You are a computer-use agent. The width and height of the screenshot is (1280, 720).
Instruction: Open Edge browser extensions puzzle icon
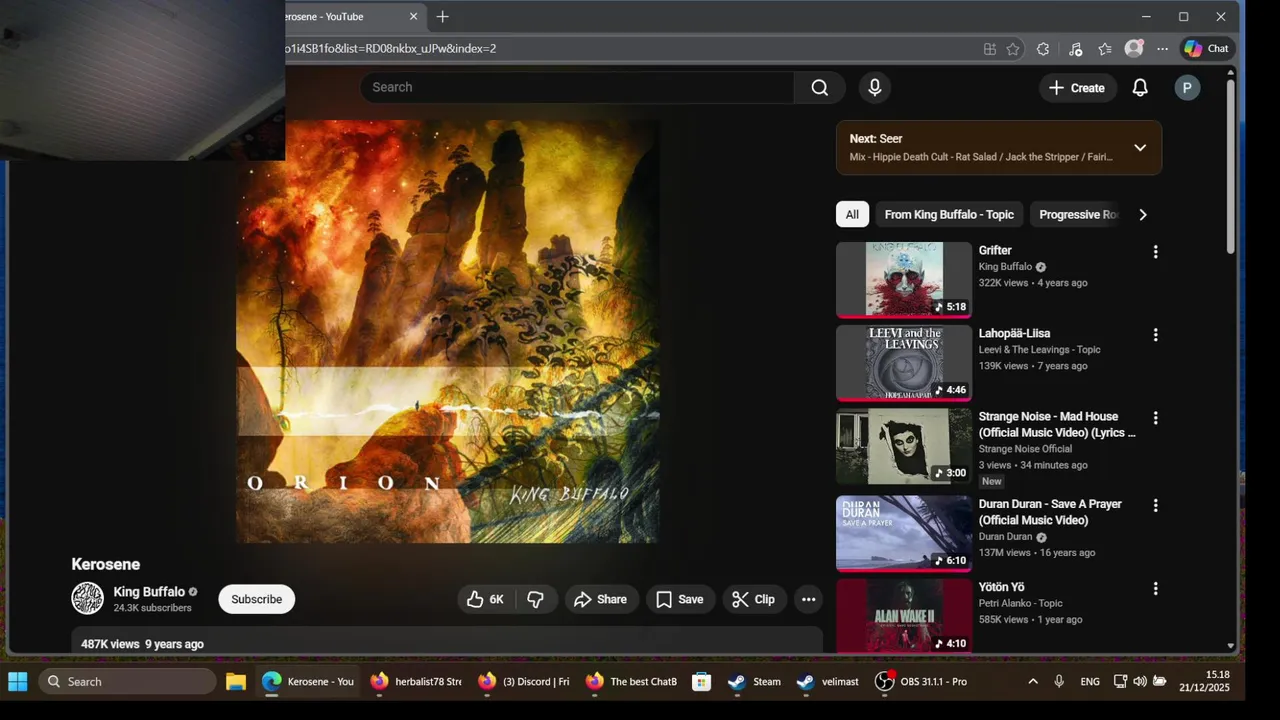pos(1043,48)
